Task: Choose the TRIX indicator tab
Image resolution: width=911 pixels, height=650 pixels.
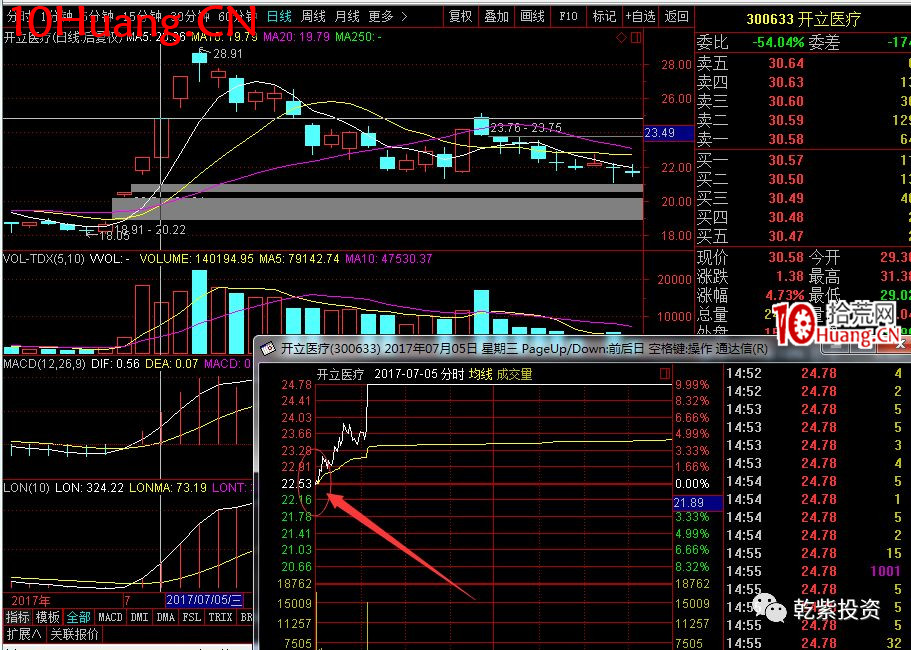Action: click(x=221, y=617)
